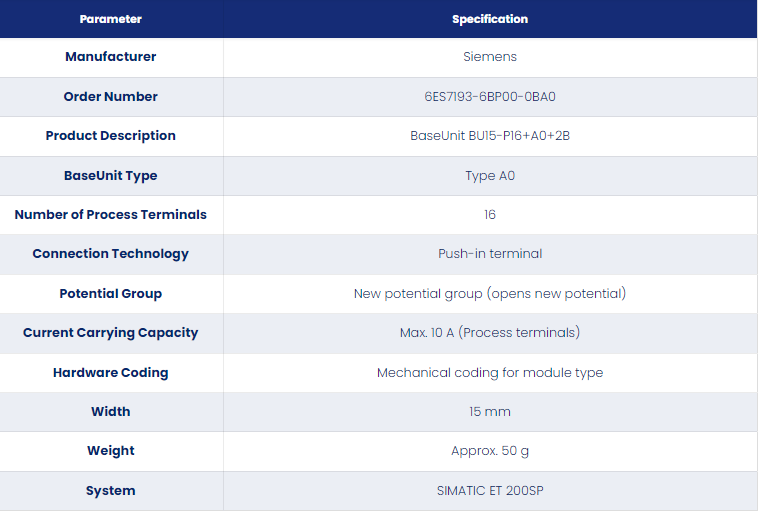Click the 'System' label
The image size is (758, 512).
click(111, 490)
